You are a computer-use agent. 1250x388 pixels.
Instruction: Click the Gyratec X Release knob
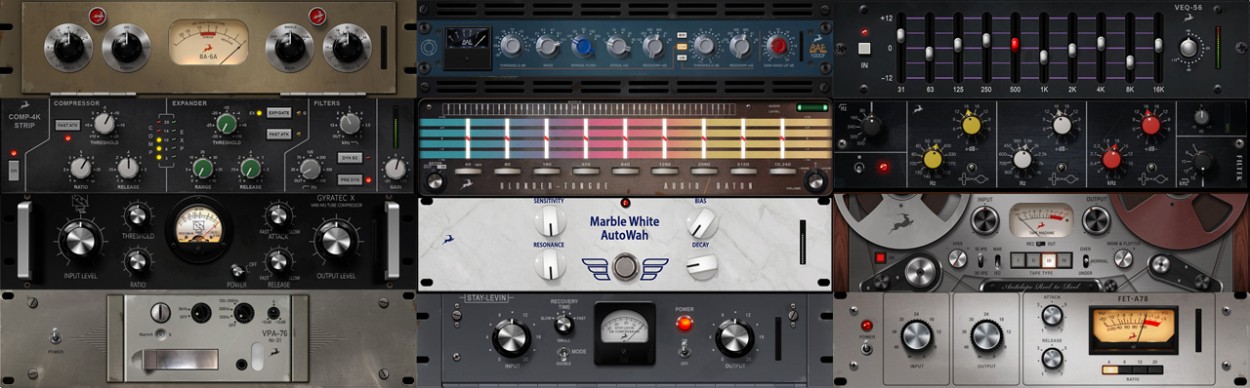279,261
